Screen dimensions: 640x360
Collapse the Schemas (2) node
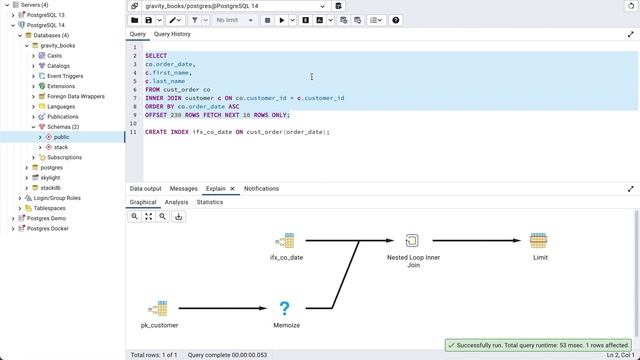(33, 127)
